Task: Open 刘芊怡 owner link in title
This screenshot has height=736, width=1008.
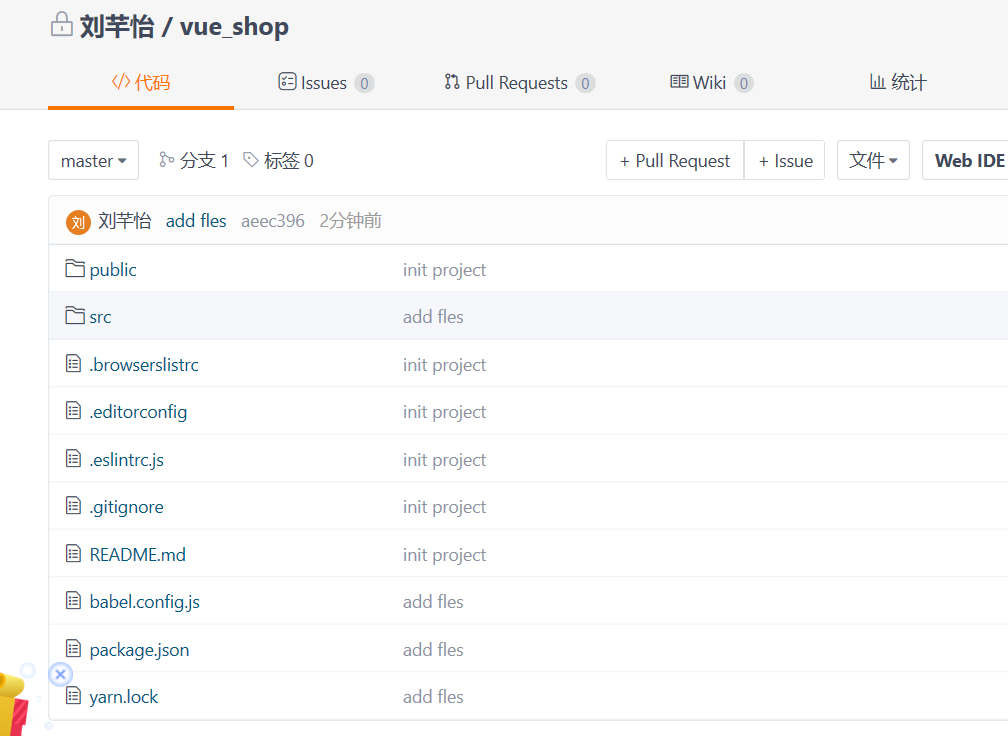Action: (x=117, y=26)
